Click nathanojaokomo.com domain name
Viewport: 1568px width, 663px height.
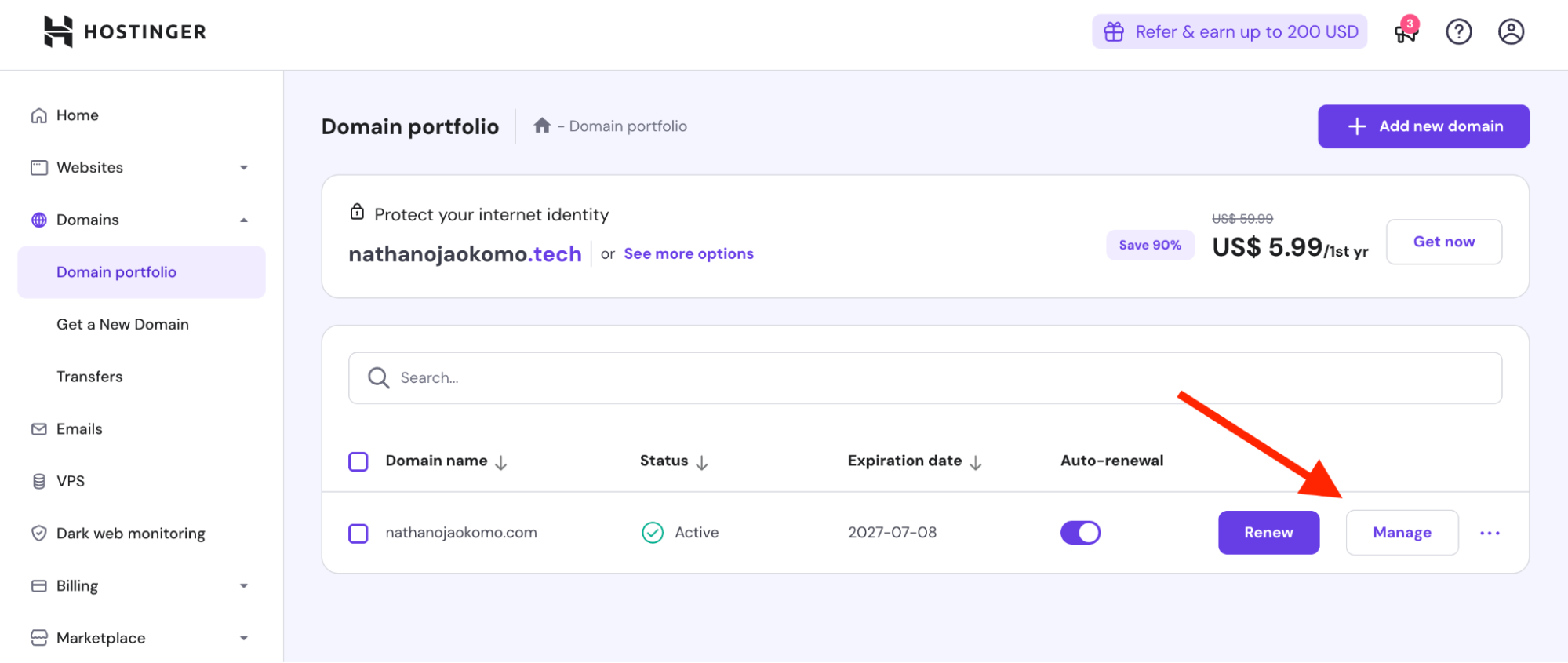tap(461, 533)
